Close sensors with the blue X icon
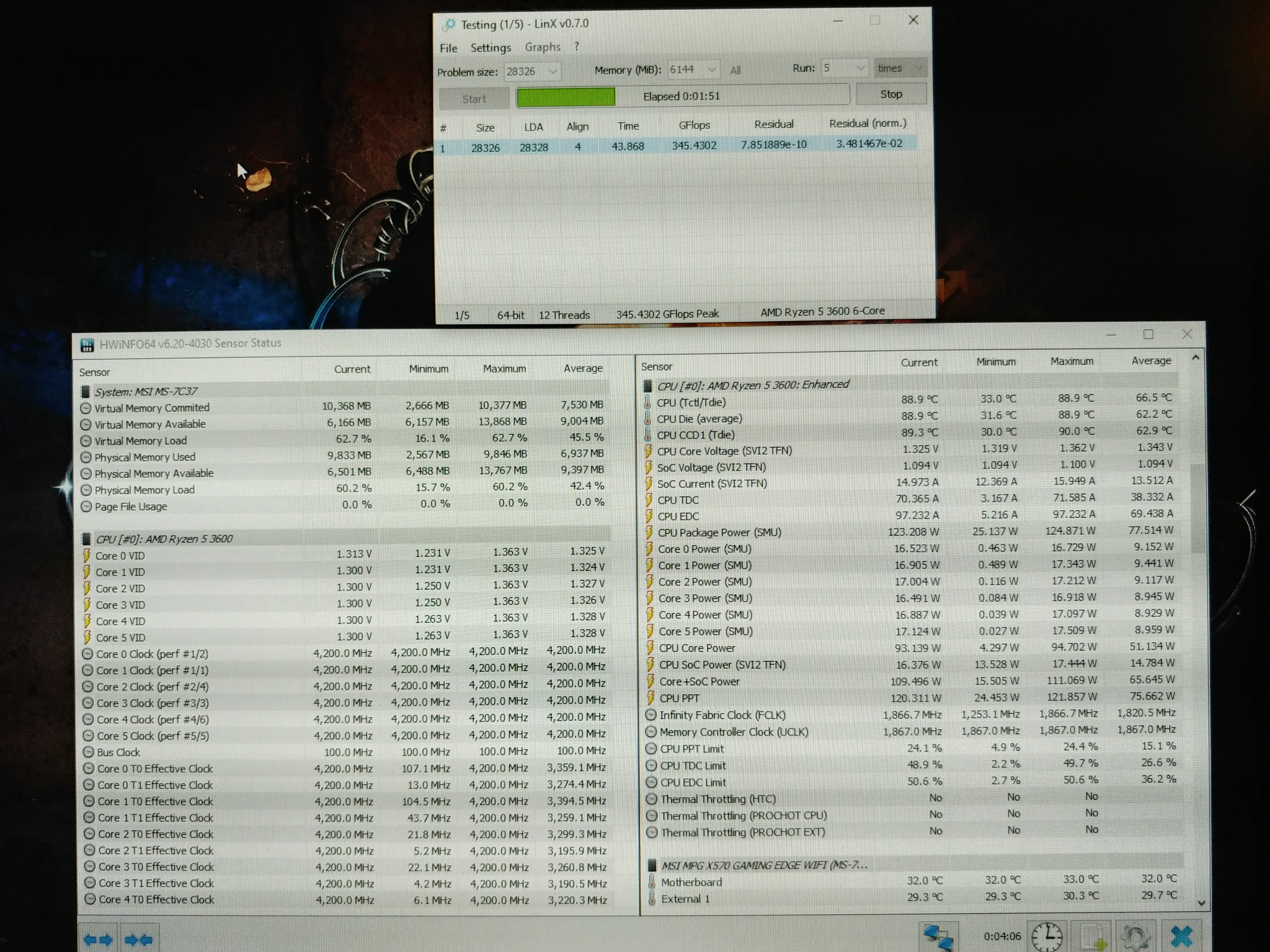Screen dimensions: 1270x952 1182,936
